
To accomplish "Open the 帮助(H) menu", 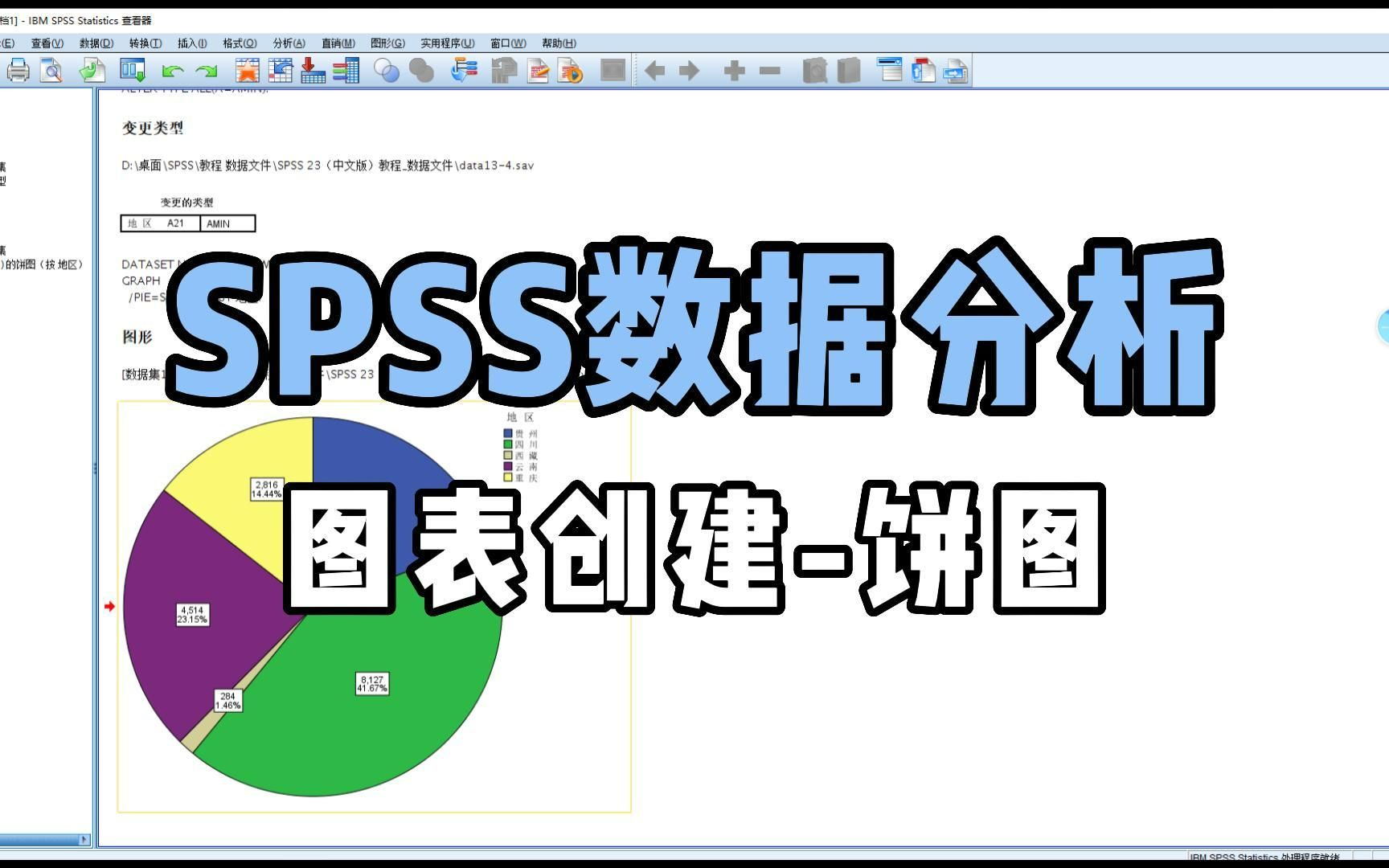I will [559, 43].
